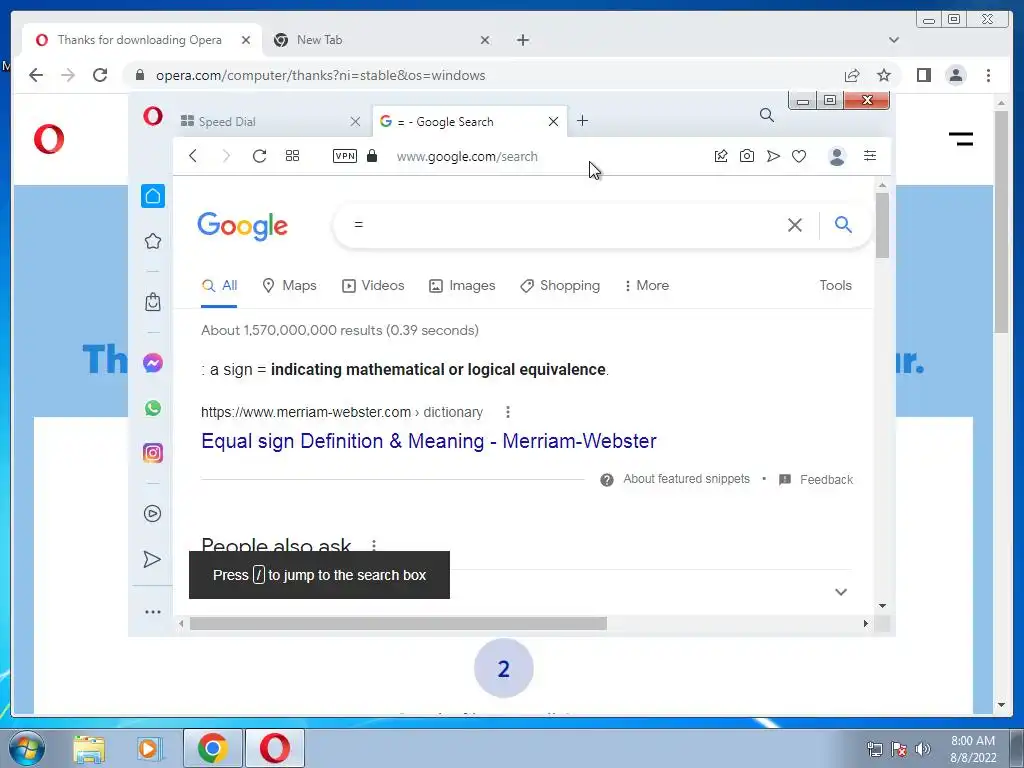Take a snapshot with Opera camera icon
1024x768 pixels.
tap(746, 156)
